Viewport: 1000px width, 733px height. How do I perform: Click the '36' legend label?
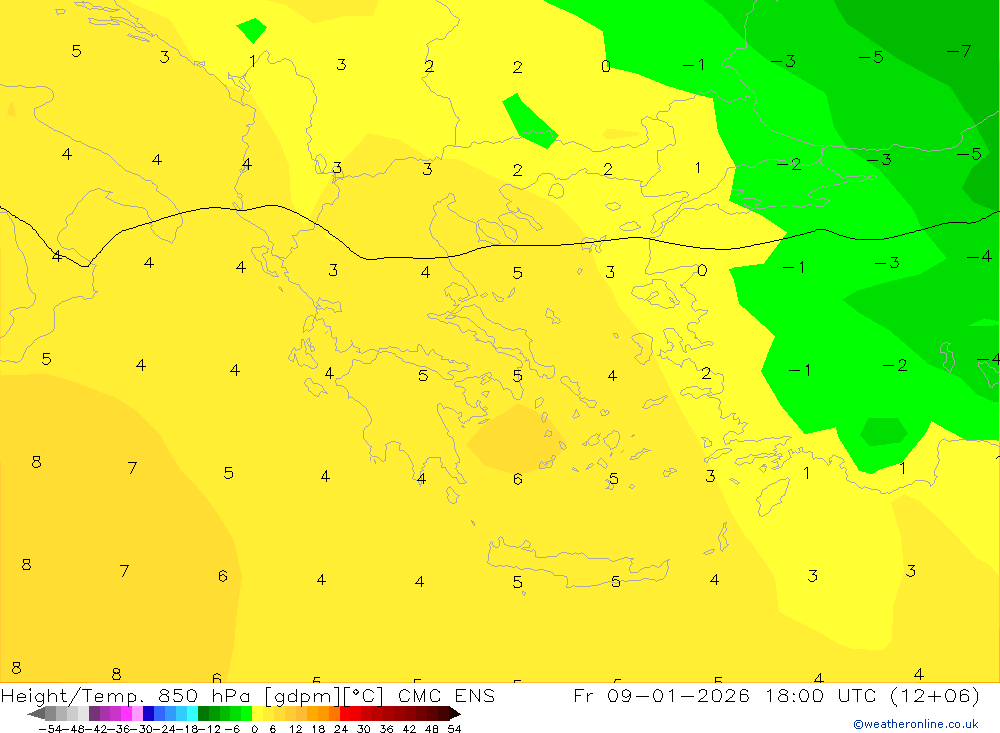pos(386,729)
